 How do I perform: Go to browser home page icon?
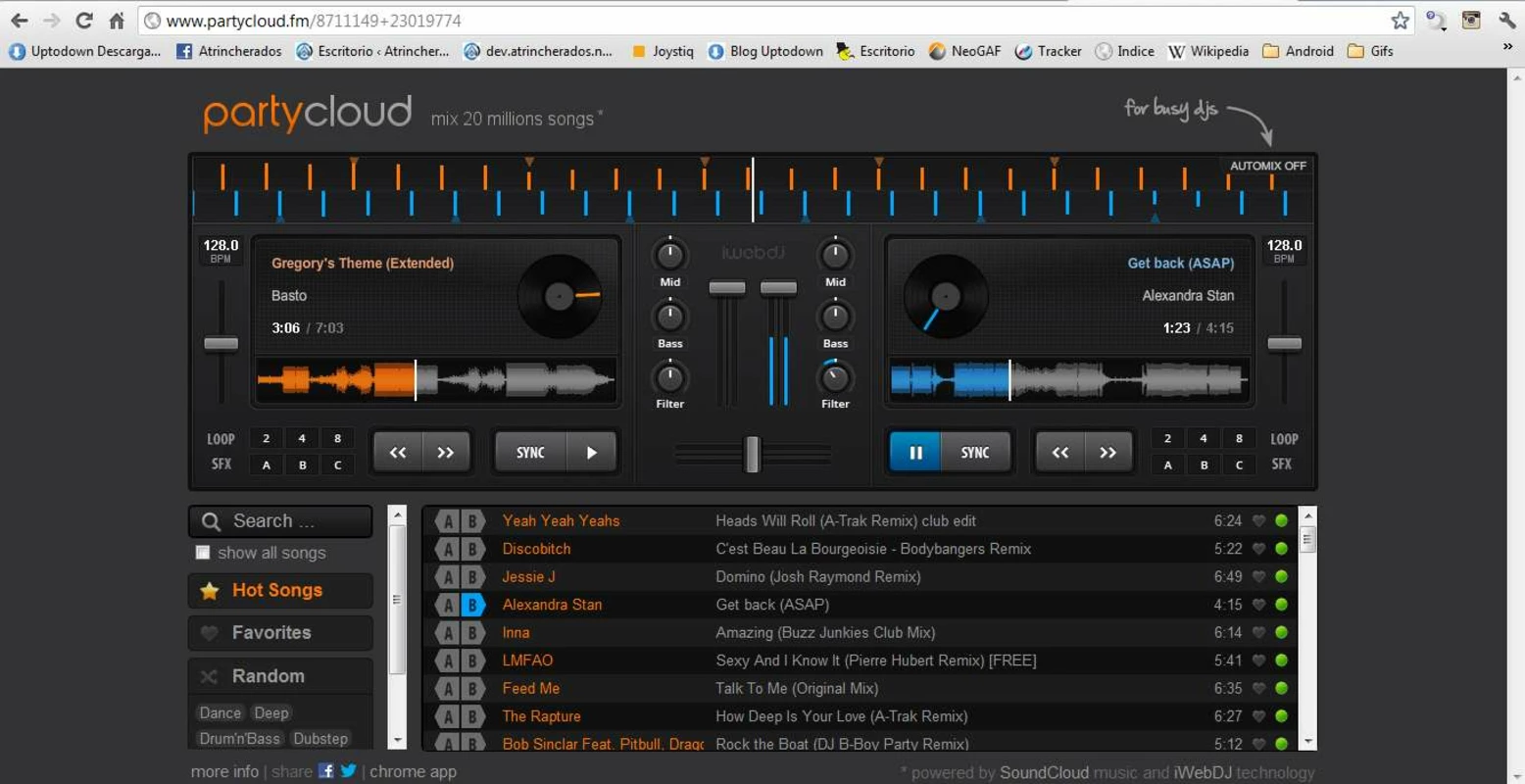[117, 21]
